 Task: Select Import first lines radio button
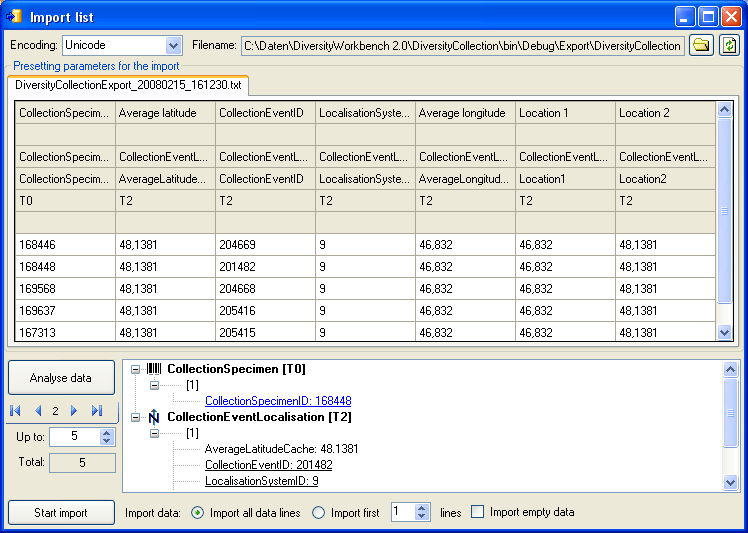point(318,513)
